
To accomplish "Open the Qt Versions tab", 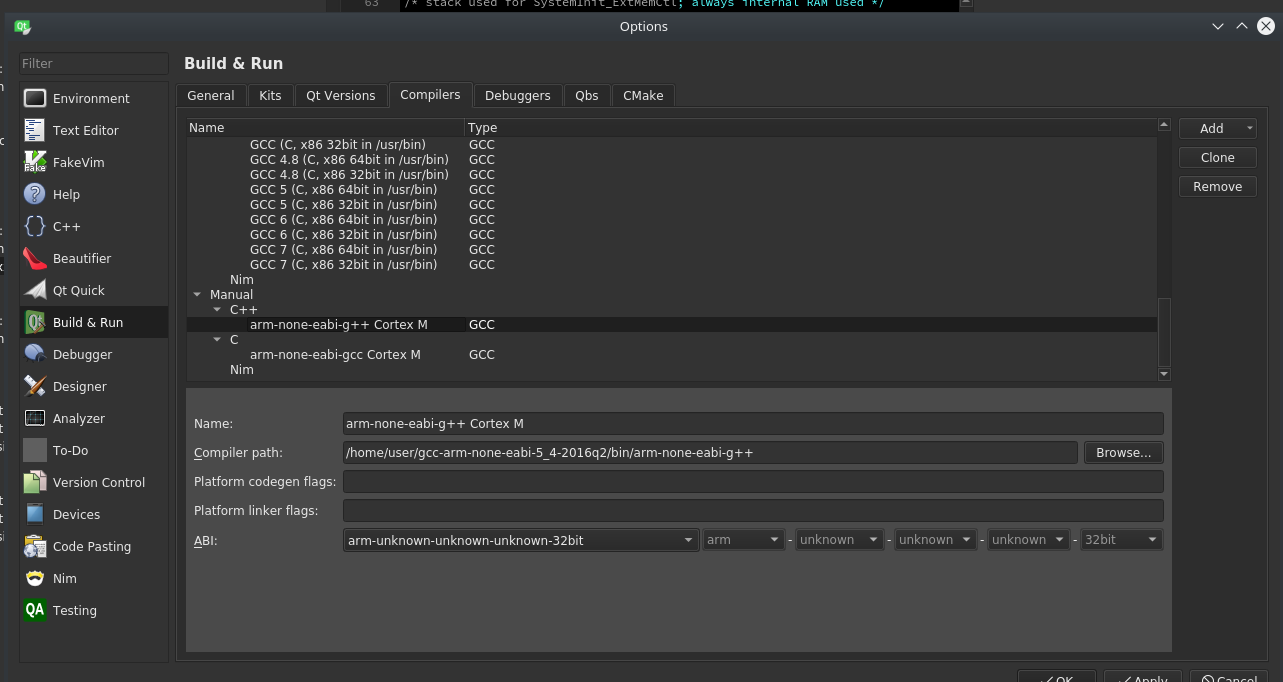I will point(341,95).
